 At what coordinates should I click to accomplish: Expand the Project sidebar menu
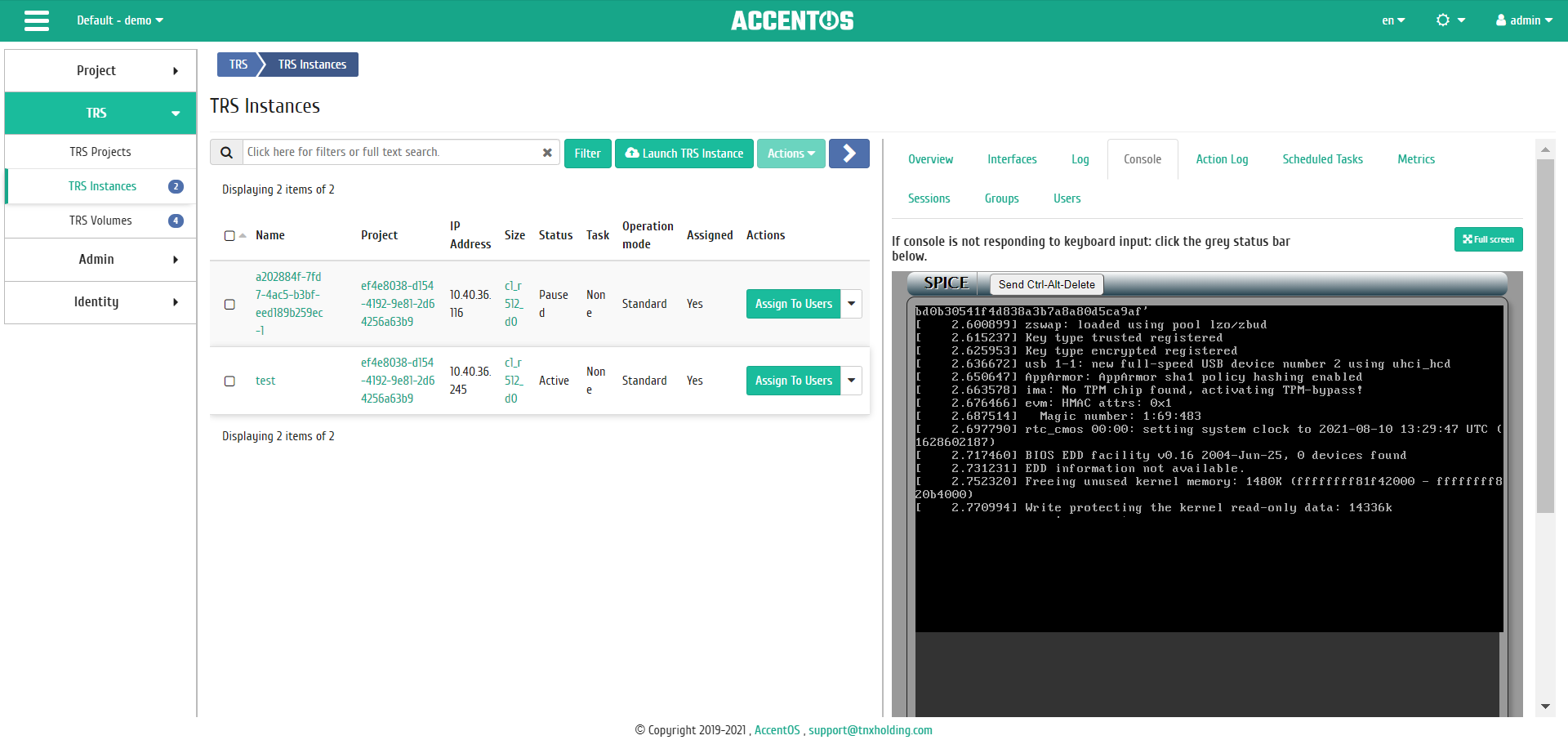click(100, 71)
